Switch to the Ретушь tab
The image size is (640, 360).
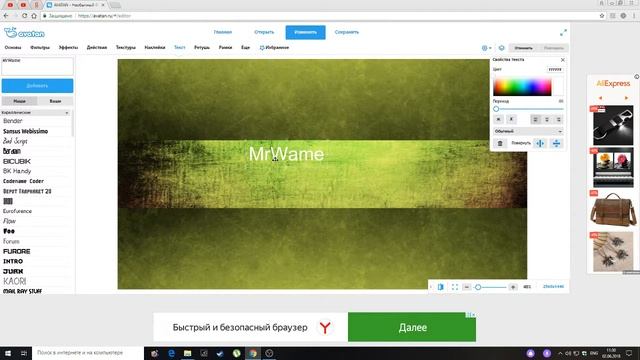pos(202,48)
